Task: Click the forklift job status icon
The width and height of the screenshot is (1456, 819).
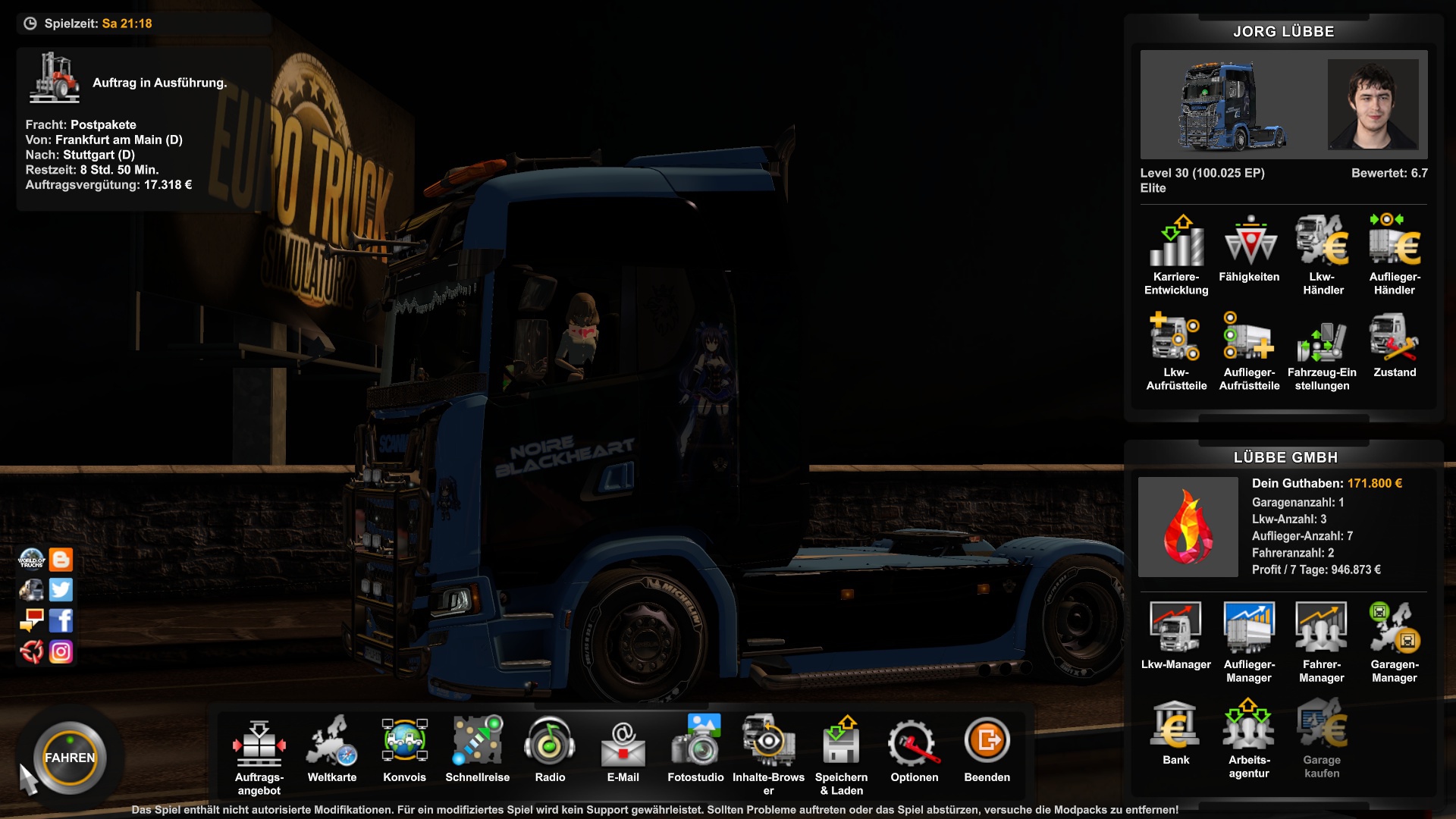Action: pos(55,78)
